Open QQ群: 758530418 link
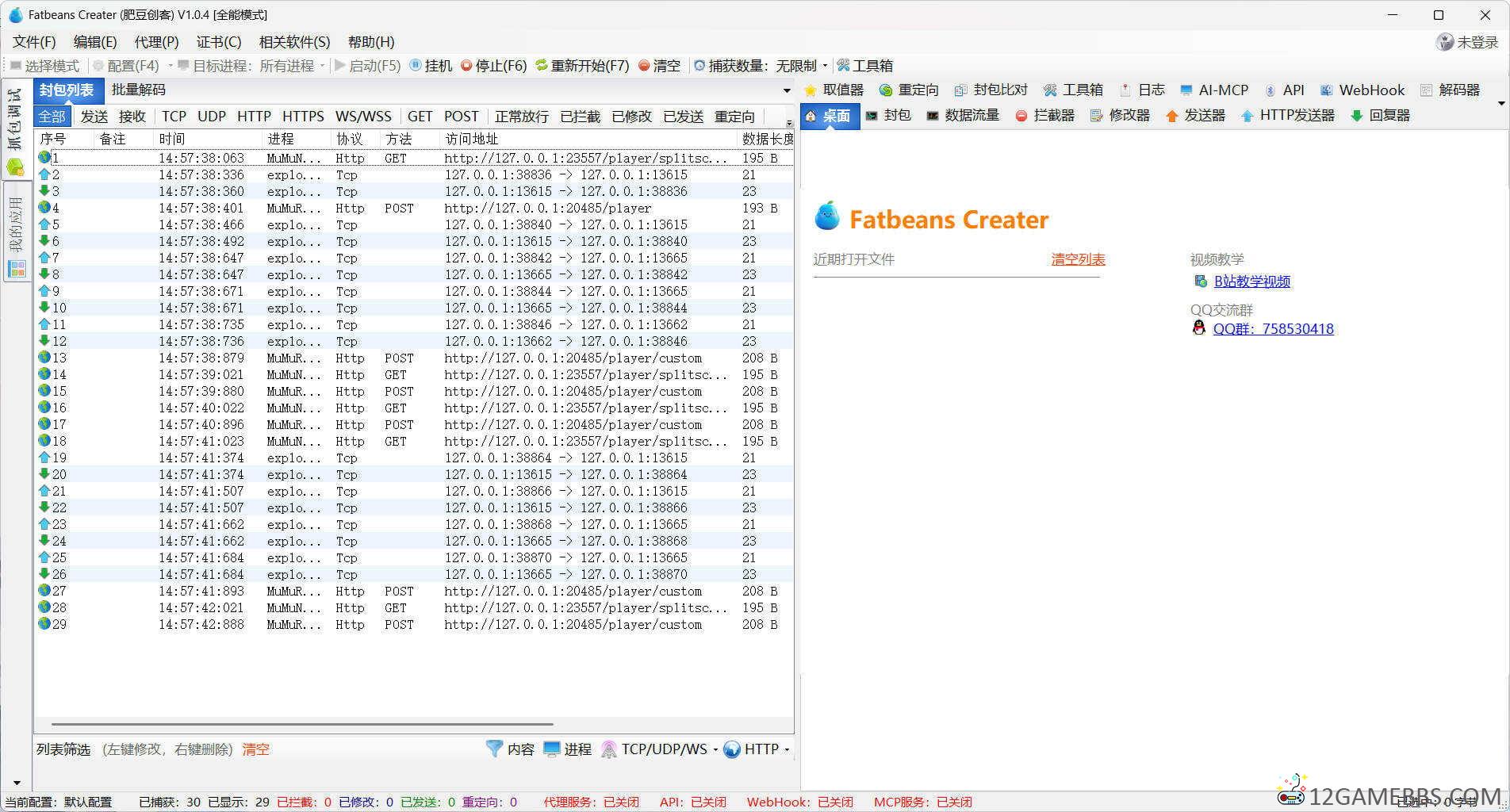 1273,329
